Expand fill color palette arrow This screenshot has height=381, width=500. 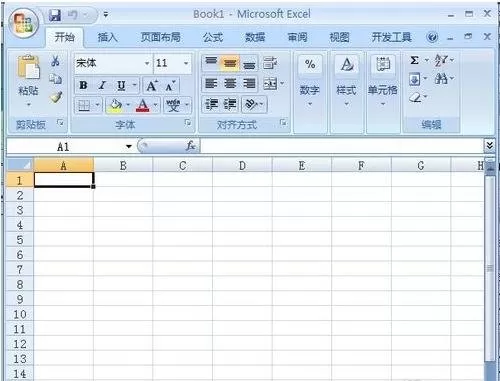128,105
